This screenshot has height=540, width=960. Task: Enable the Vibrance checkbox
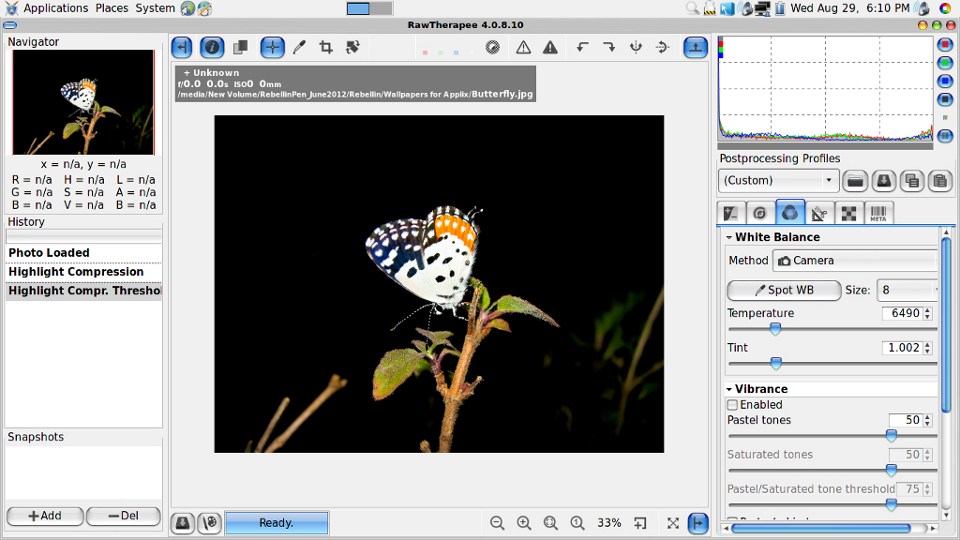tap(733, 405)
